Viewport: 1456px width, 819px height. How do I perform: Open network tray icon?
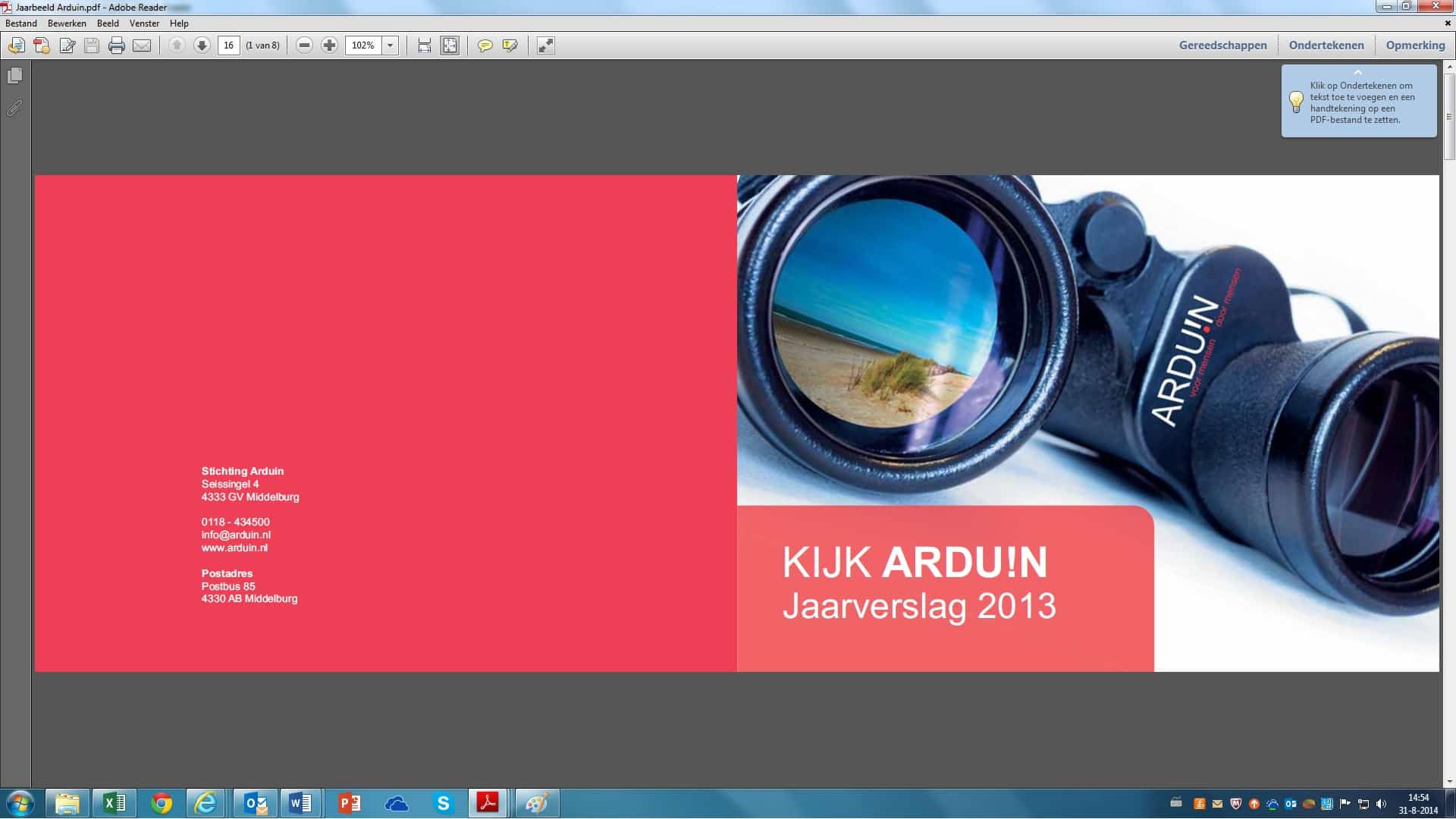1363,804
